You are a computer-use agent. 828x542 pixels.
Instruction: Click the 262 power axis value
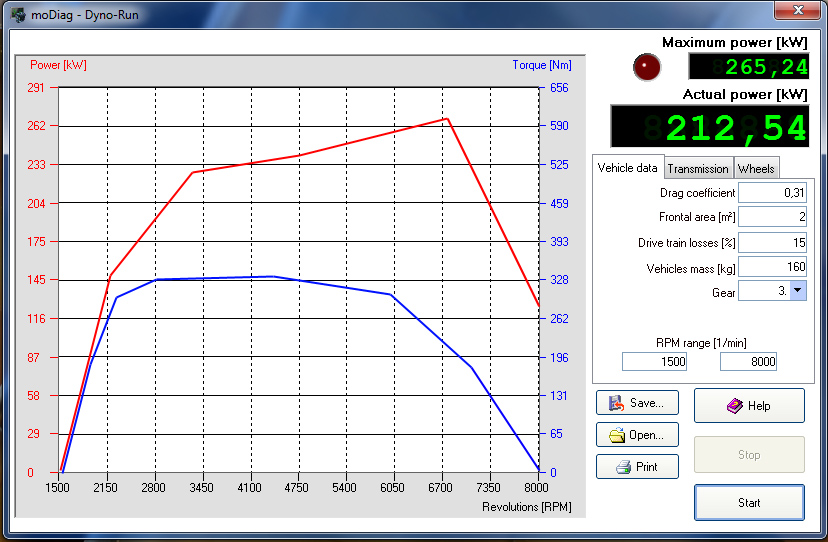click(36, 126)
